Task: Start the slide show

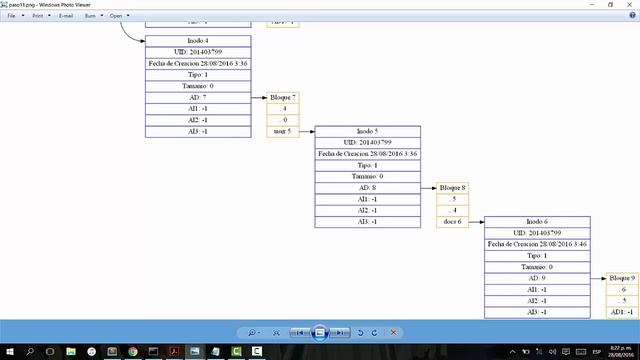Action: pyautogui.click(x=320, y=333)
